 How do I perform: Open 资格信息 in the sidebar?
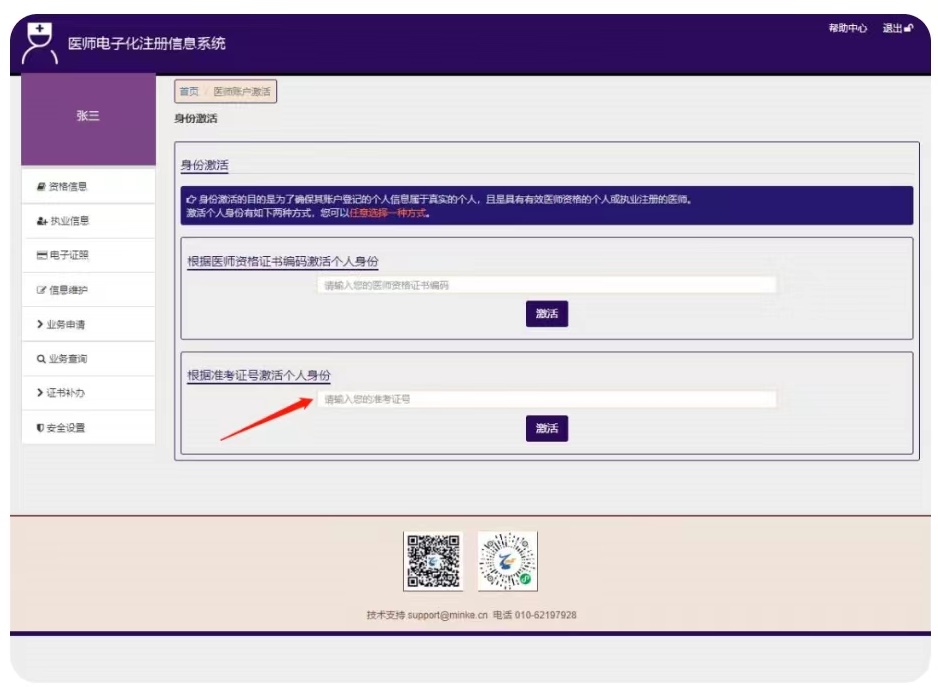[68, 186]
